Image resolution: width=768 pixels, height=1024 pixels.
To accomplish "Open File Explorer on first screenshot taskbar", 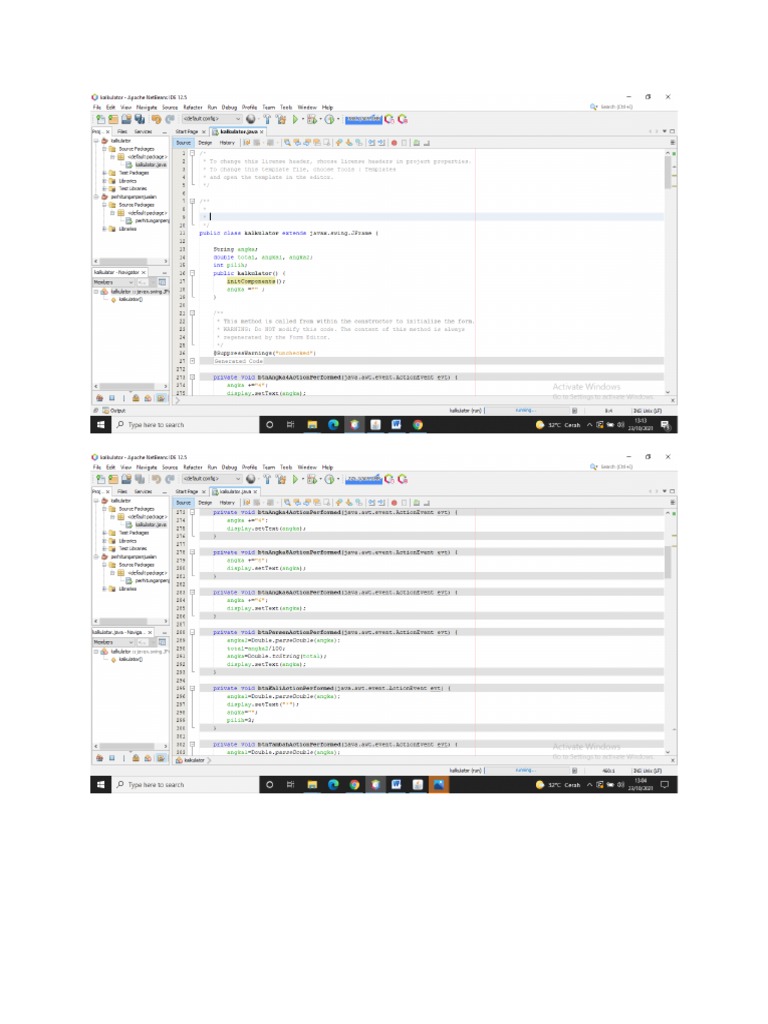I will pos(312,424).
